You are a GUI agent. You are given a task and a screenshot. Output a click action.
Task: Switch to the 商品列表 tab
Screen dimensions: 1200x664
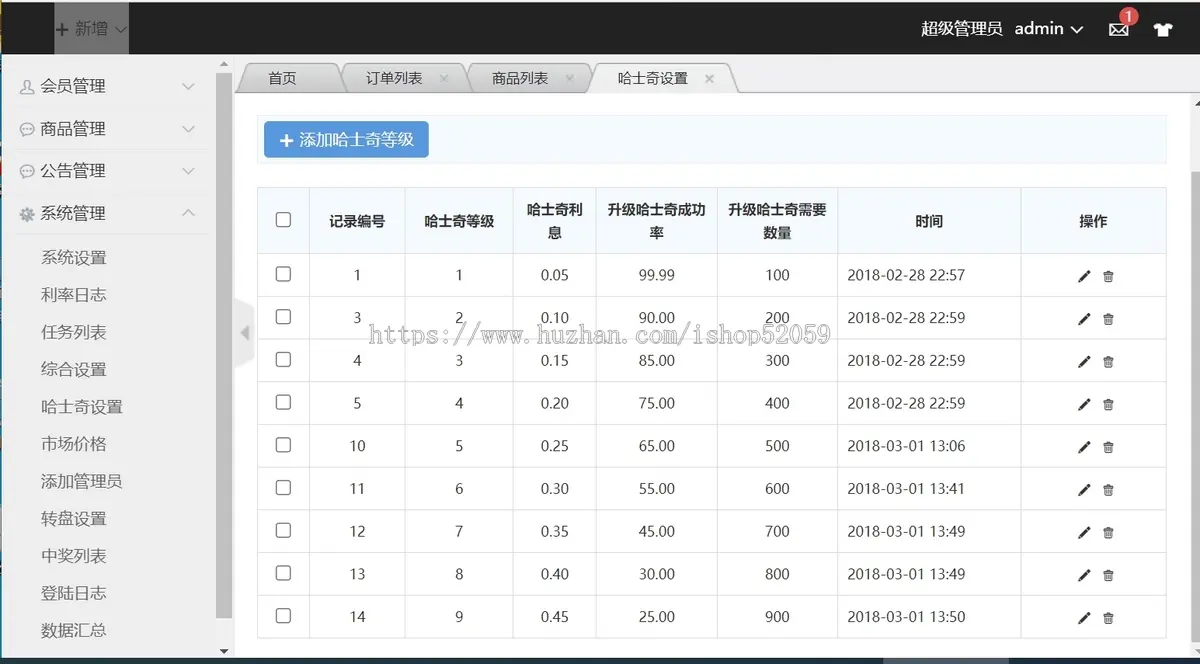tap(520, 78)
